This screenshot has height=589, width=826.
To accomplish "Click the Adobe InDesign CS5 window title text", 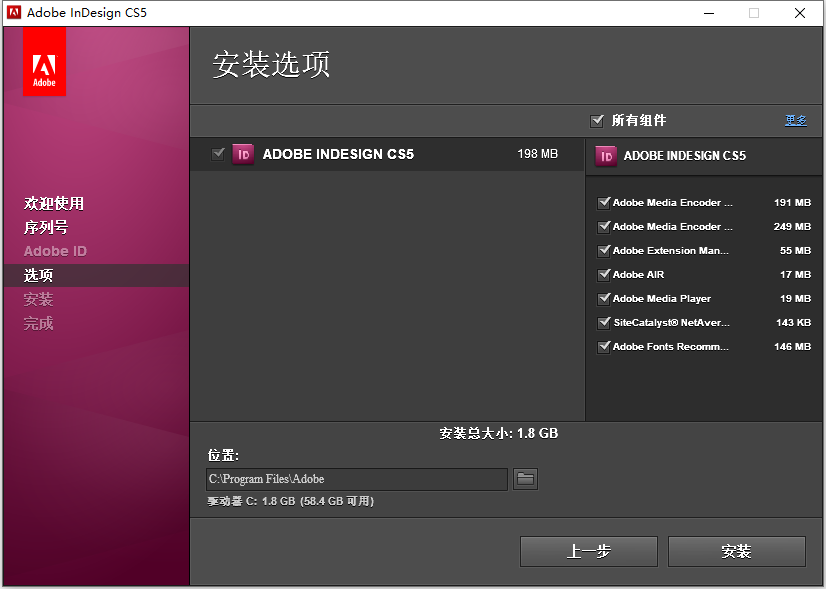I will pos(87,13).
